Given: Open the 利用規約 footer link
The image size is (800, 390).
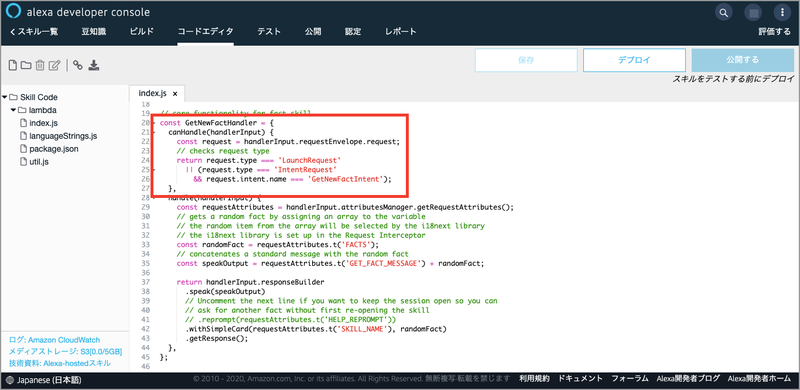Looking at the screenshot, I should (534, 379).
